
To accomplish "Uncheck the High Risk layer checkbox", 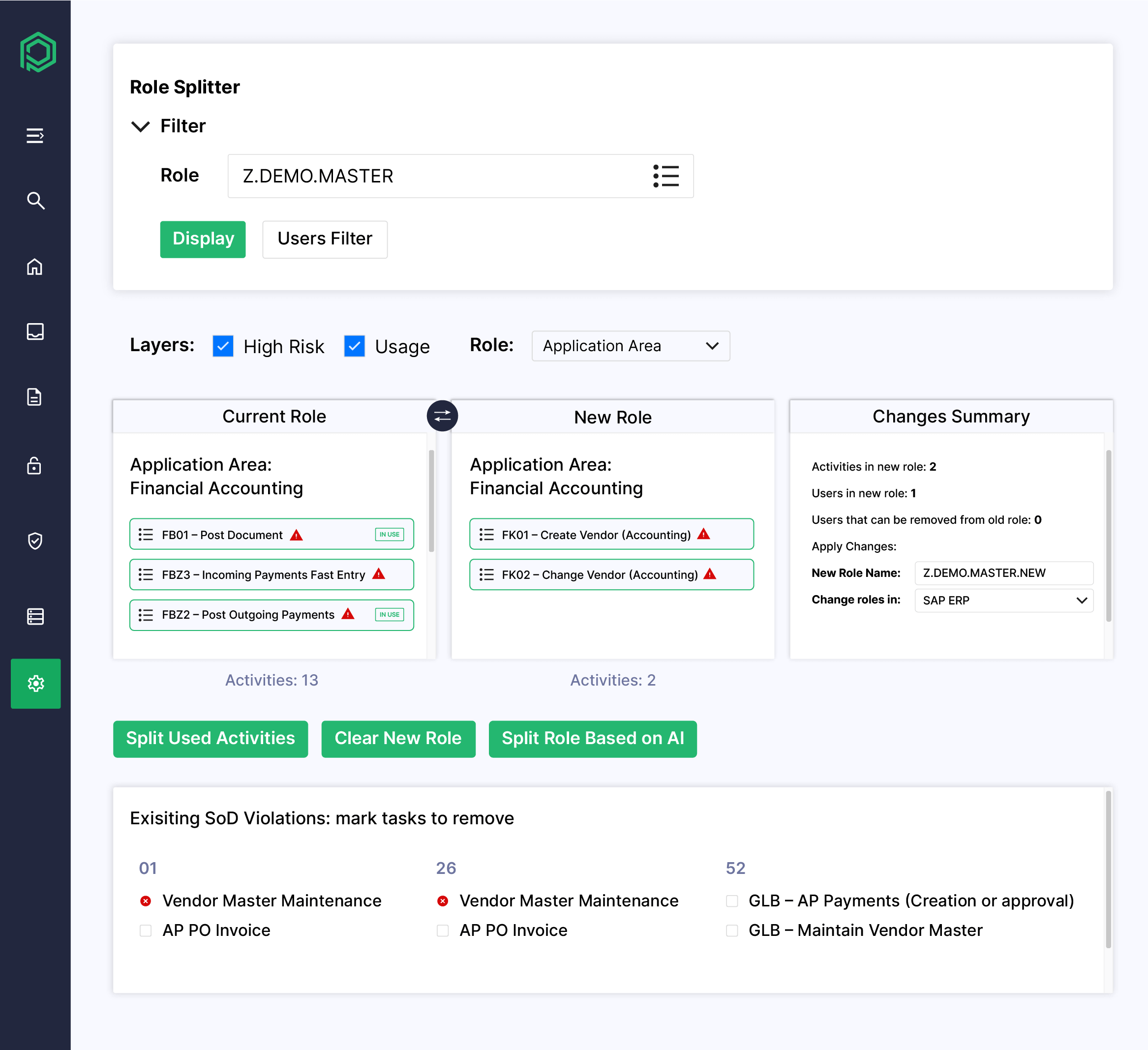I will coord(223,346).
